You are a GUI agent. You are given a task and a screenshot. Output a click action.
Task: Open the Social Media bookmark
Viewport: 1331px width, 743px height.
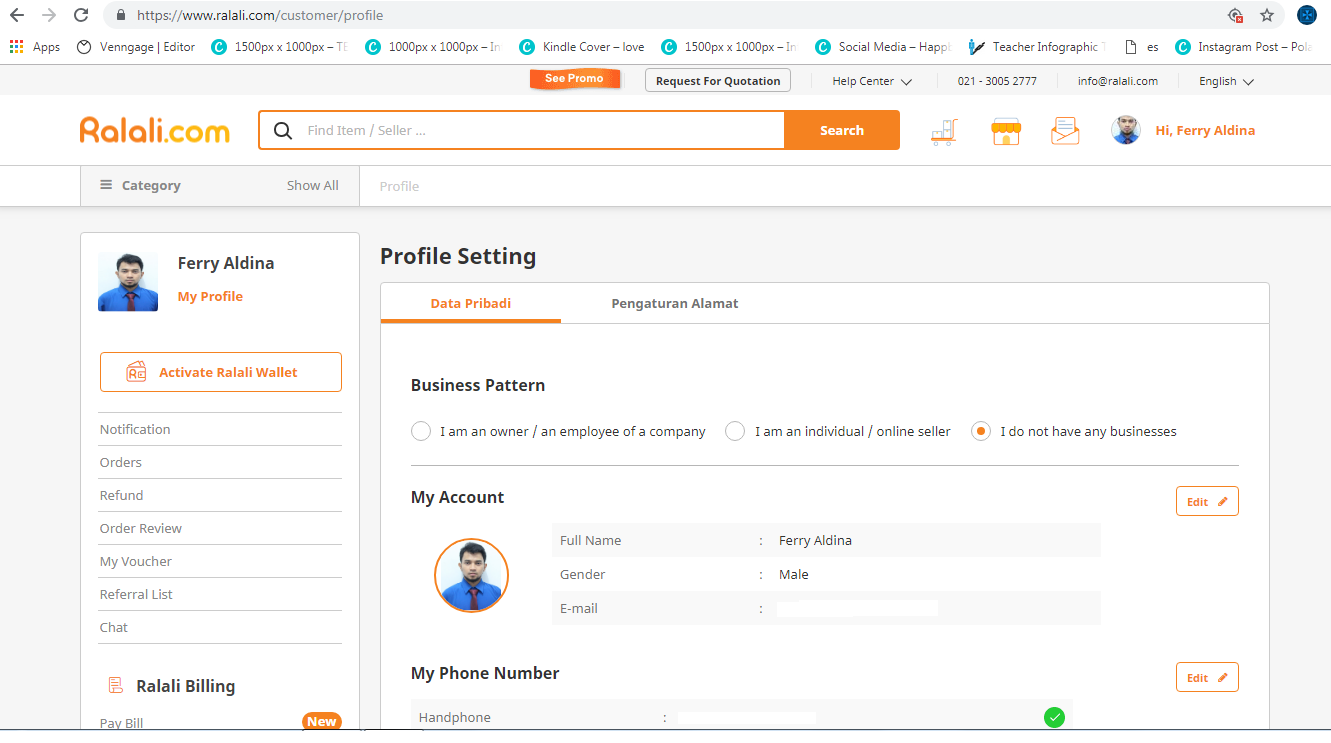(x=882, y=47)
